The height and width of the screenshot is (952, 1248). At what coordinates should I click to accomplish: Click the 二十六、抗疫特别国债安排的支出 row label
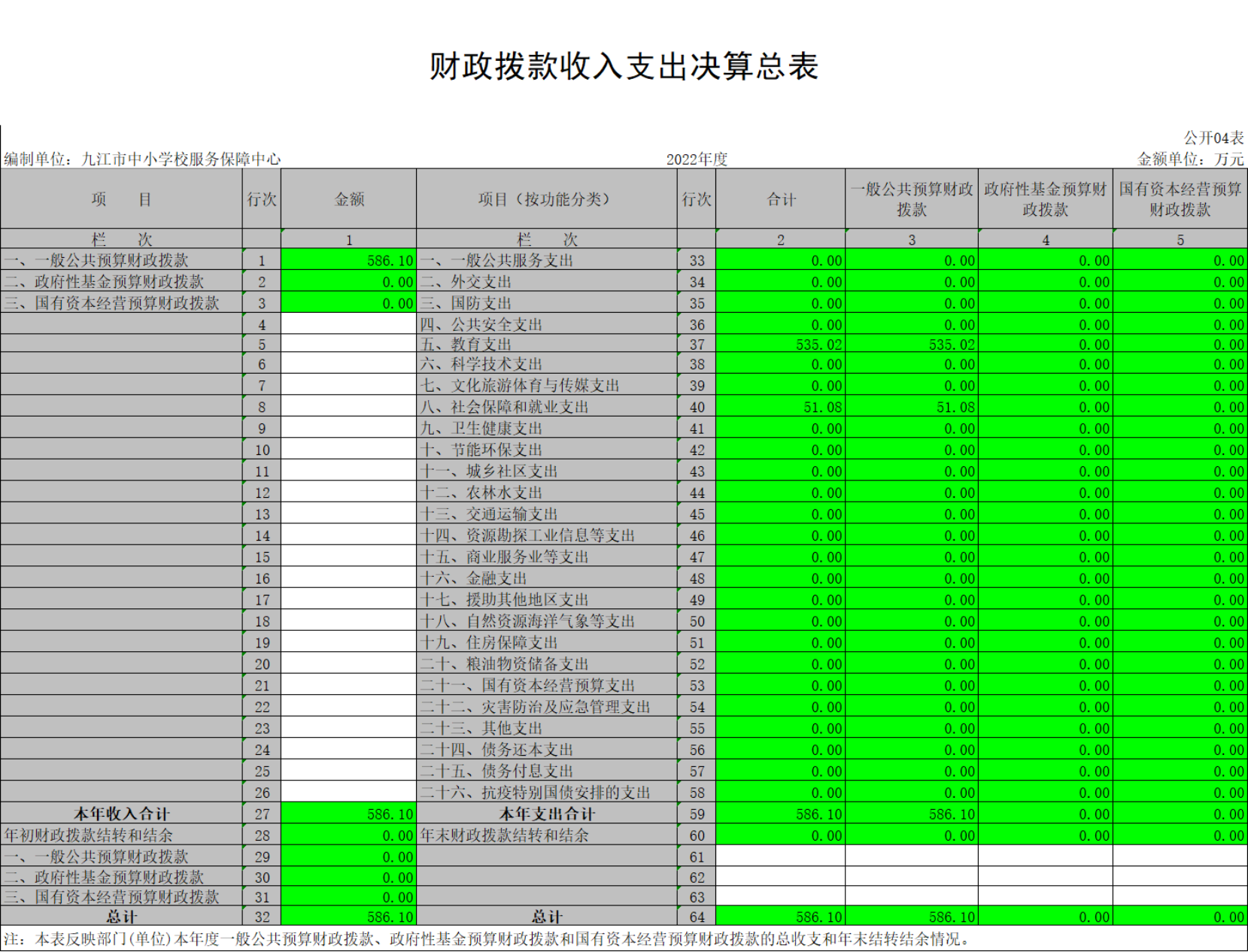[536, 793]
